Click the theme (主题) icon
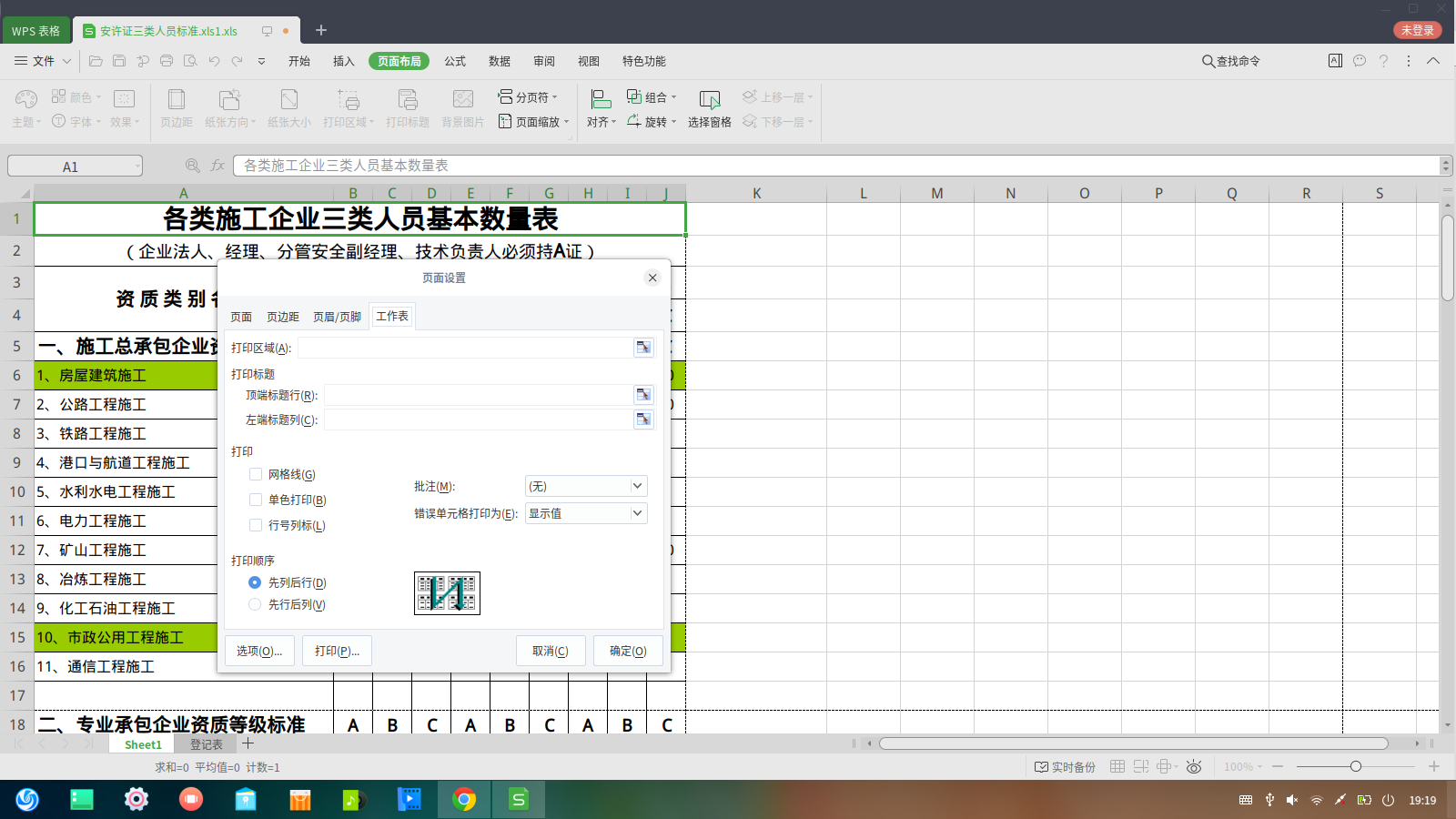Image resolution: width=1456 pixels, height=819 pixels. [x=26, y=99]
